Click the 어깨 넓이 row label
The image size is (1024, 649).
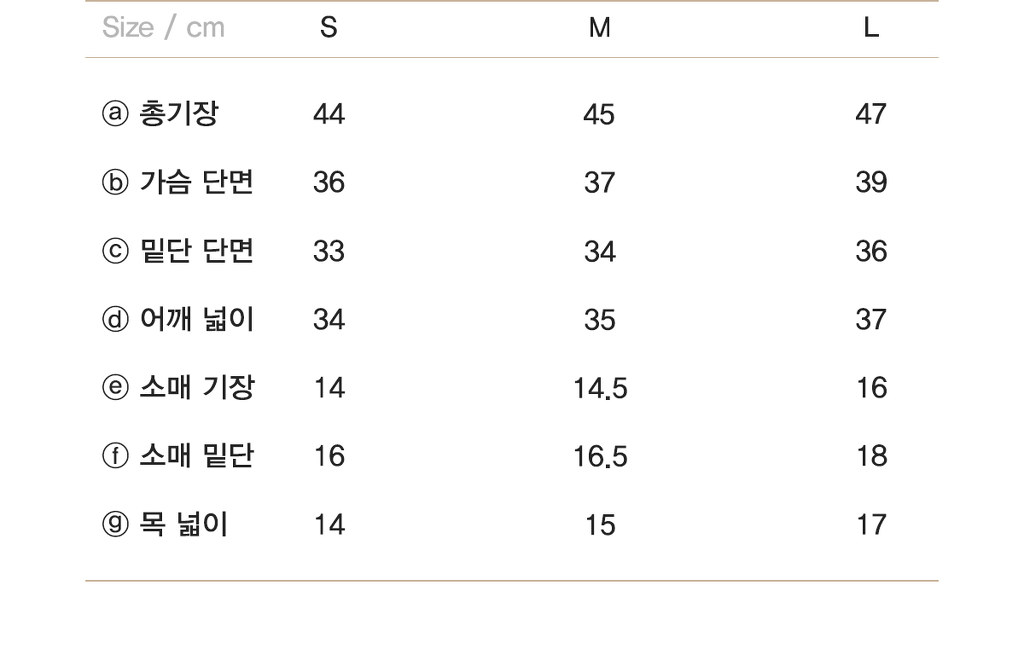197,319
